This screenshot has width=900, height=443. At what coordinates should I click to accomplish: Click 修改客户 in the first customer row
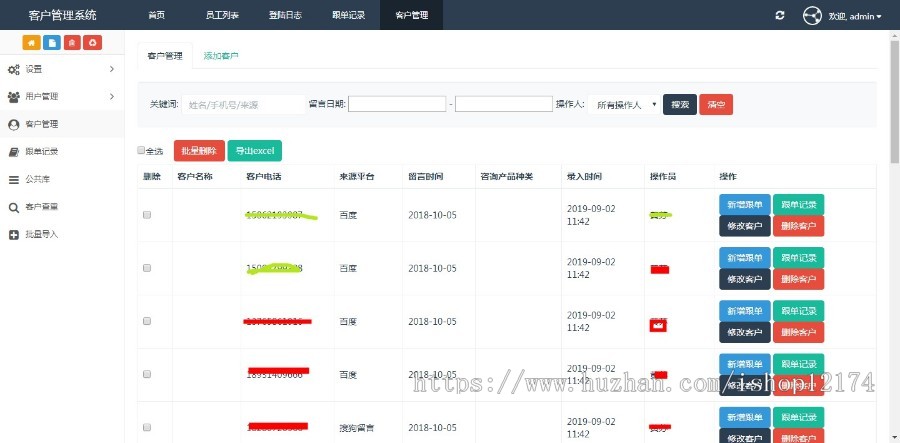tap(745, 226)
